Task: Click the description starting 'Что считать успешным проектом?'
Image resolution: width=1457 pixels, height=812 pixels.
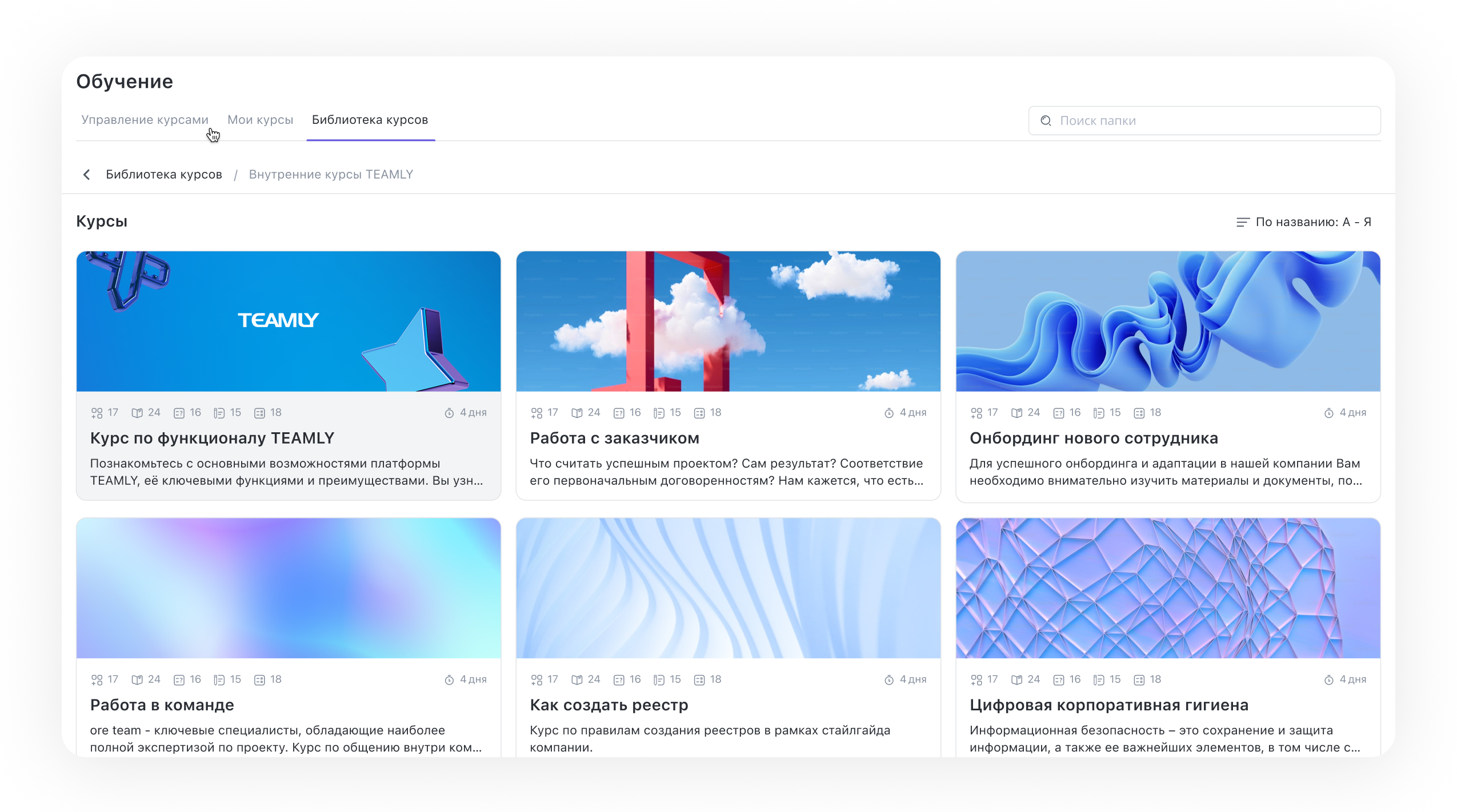Action: [x=726, y=472]
